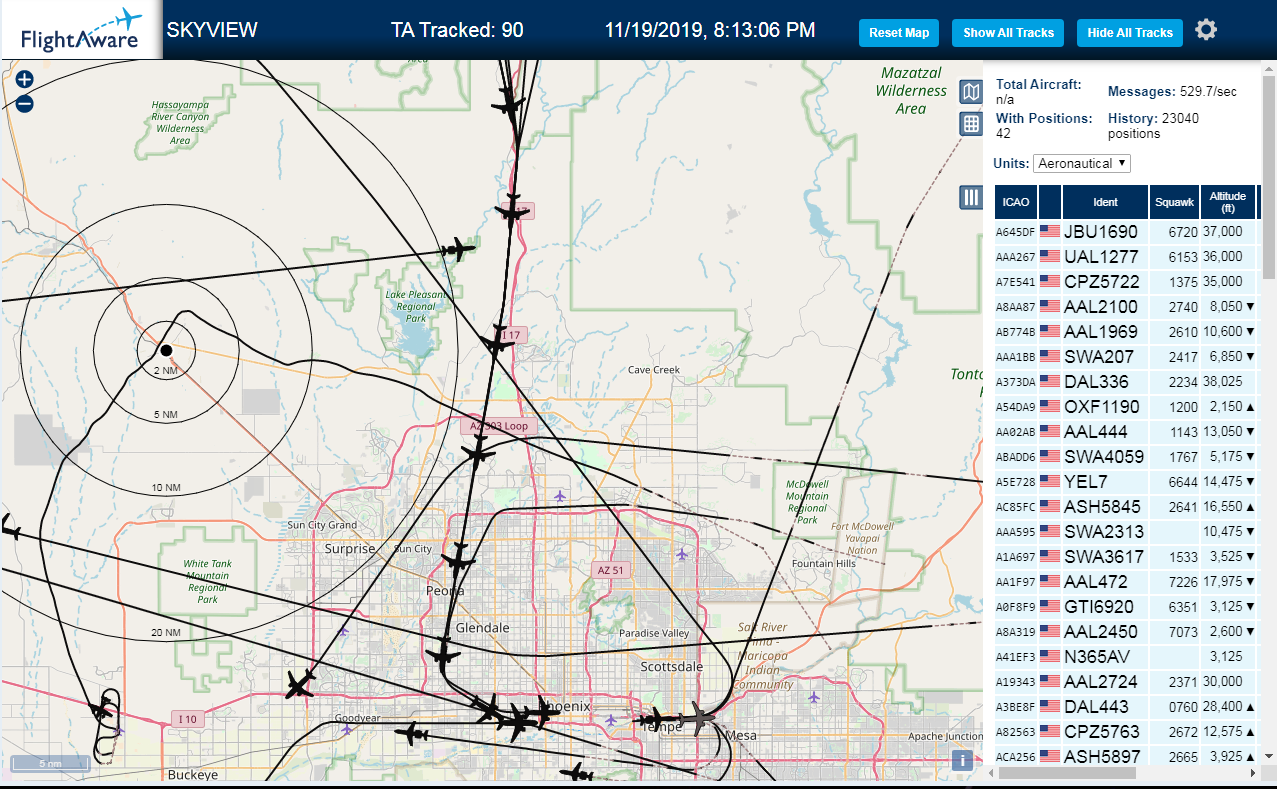The image size is (1277, 789).
Task: Select the aircraft icon at map top
Action: tap(509, 105)
